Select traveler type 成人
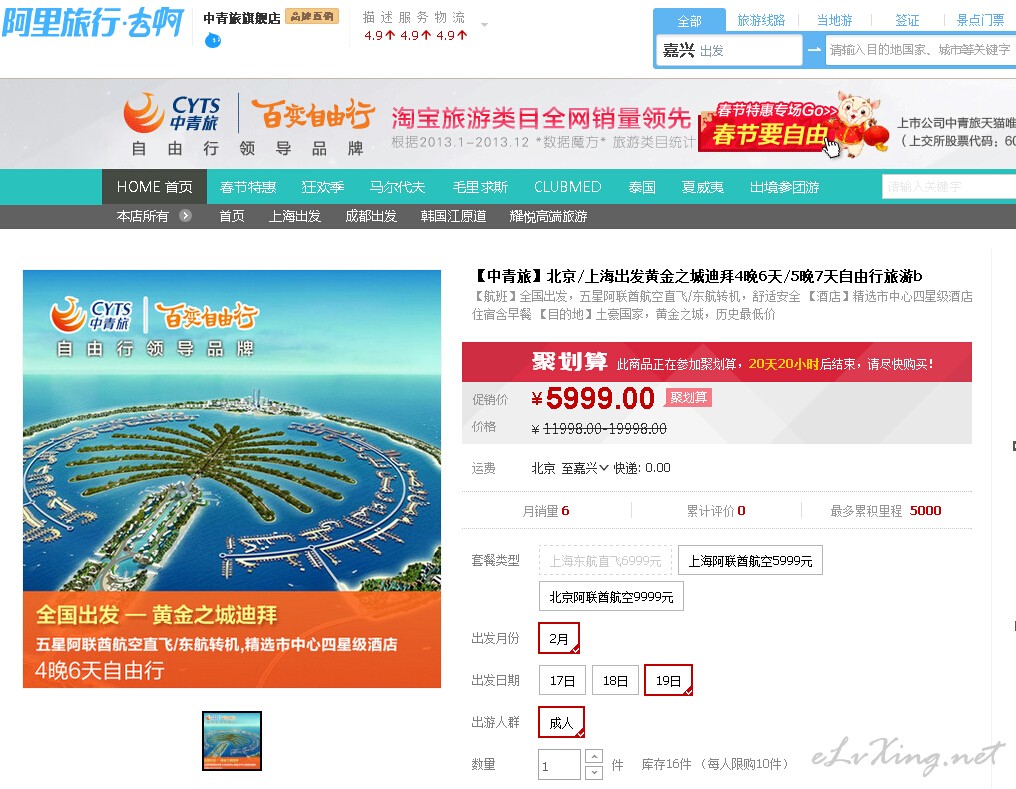Viewport: 1016px width, 789px height. (561, 723)
